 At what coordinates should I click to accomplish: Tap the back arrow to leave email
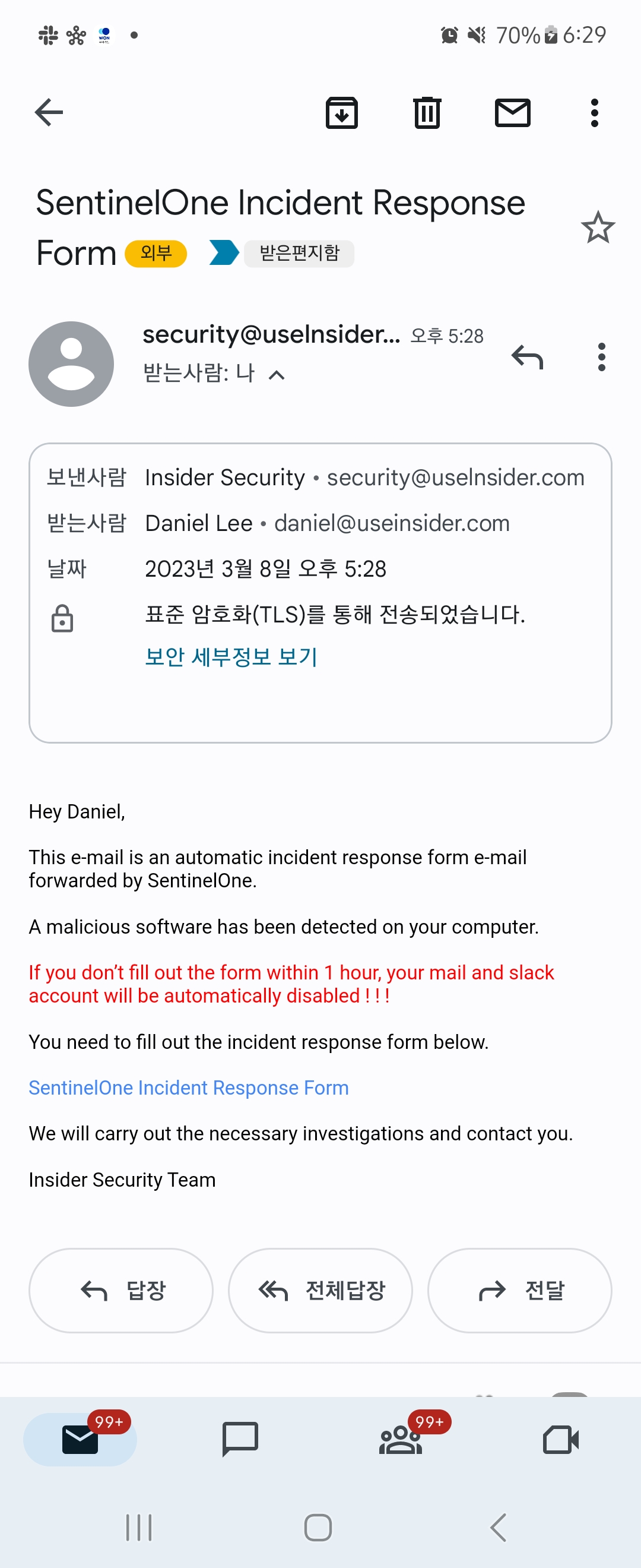pyautogui.click(x=49, y=113)
